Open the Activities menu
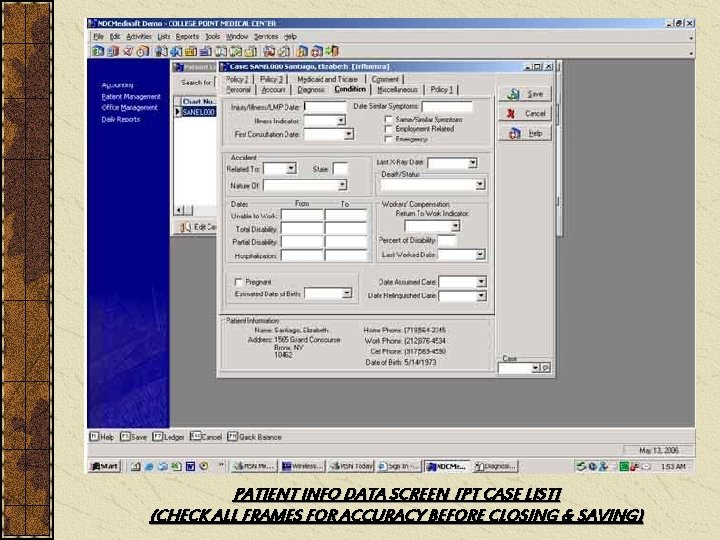The image size is (720, 540). click(139, 37)
